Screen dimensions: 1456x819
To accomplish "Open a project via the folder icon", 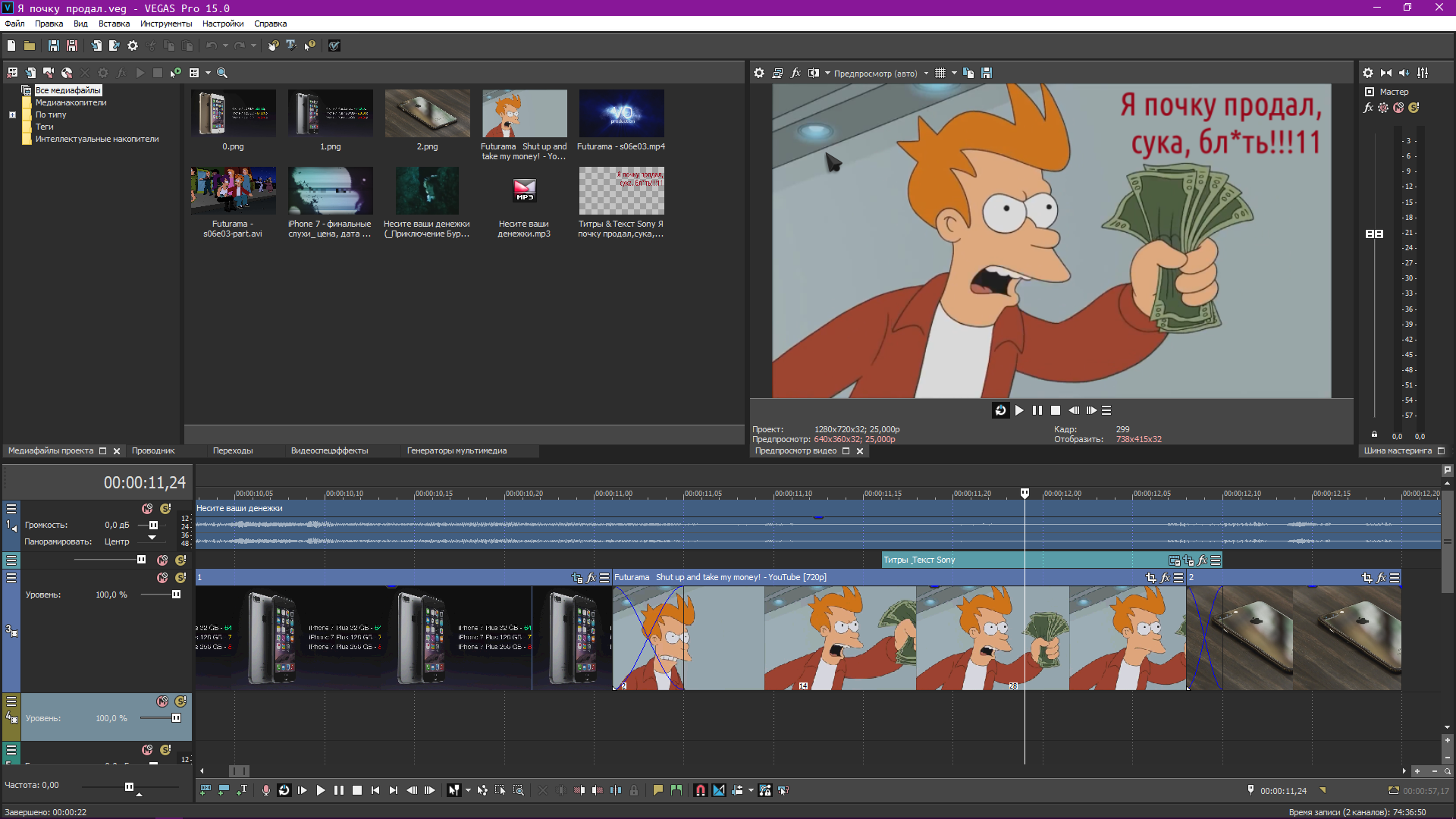I will [30, 45].
